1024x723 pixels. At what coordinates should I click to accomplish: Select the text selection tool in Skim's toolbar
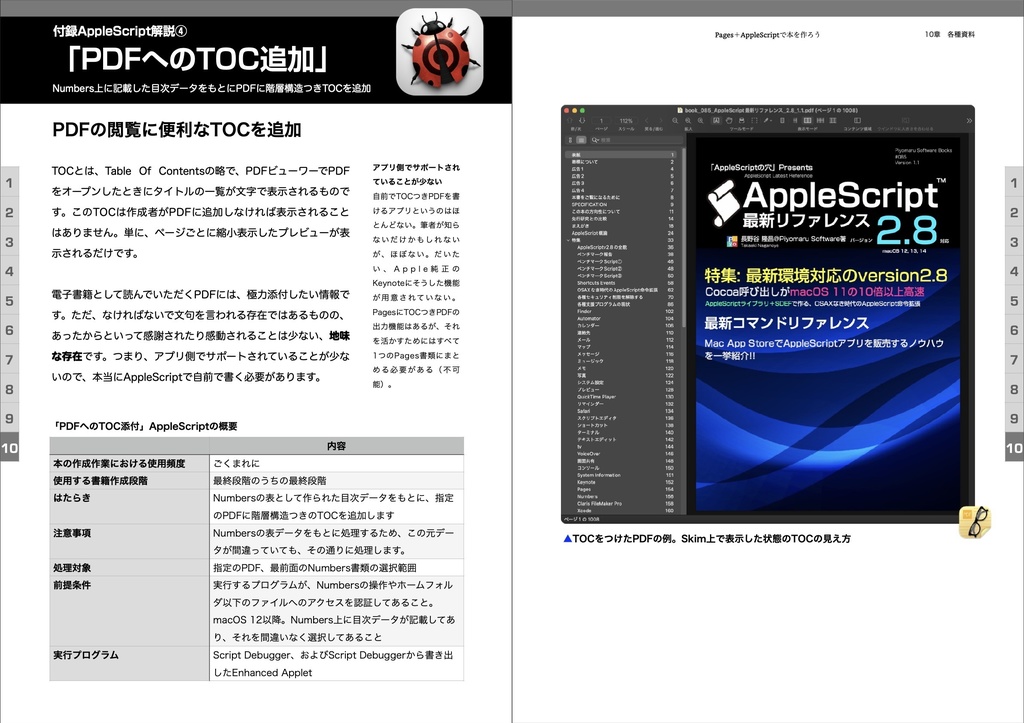[717, 120]
